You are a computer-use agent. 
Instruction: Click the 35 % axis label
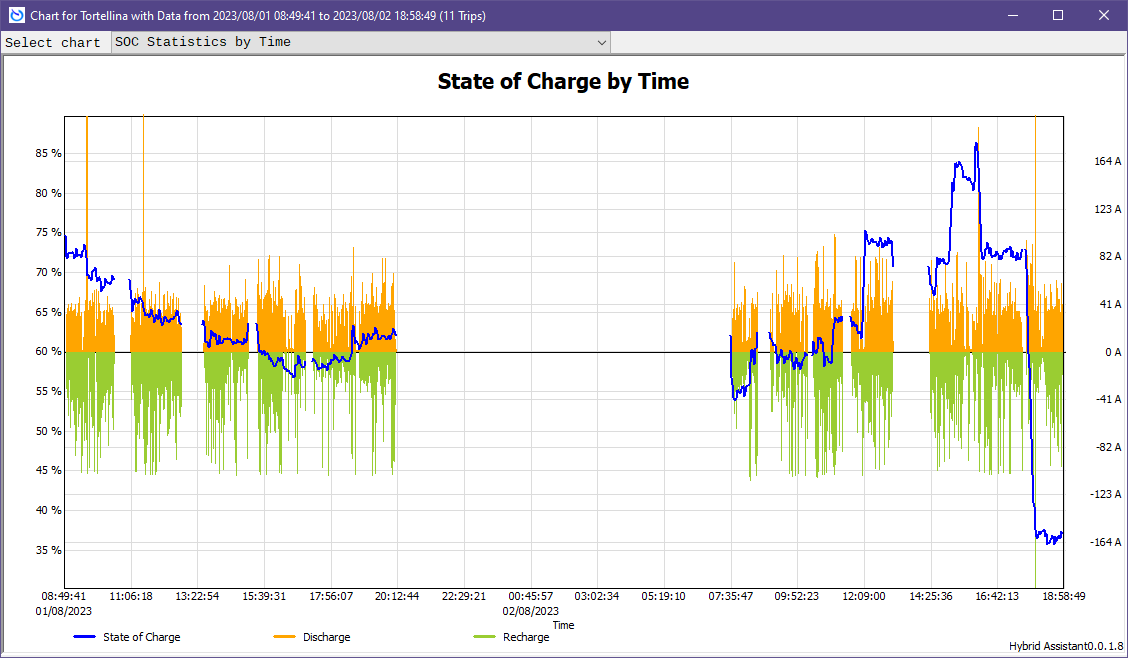click(x=48, y=550)
